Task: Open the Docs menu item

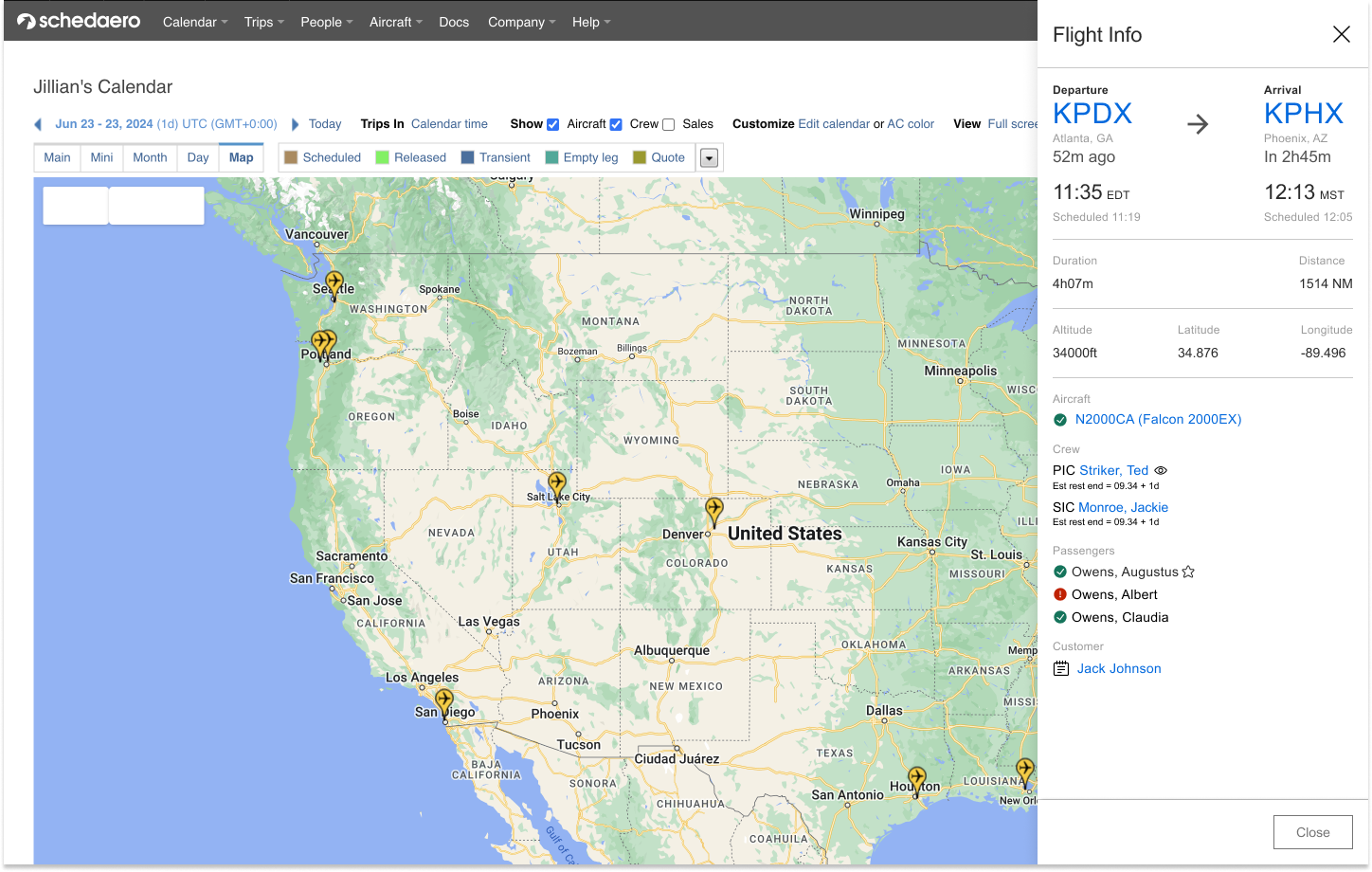Action: click(x=454, y=22)
